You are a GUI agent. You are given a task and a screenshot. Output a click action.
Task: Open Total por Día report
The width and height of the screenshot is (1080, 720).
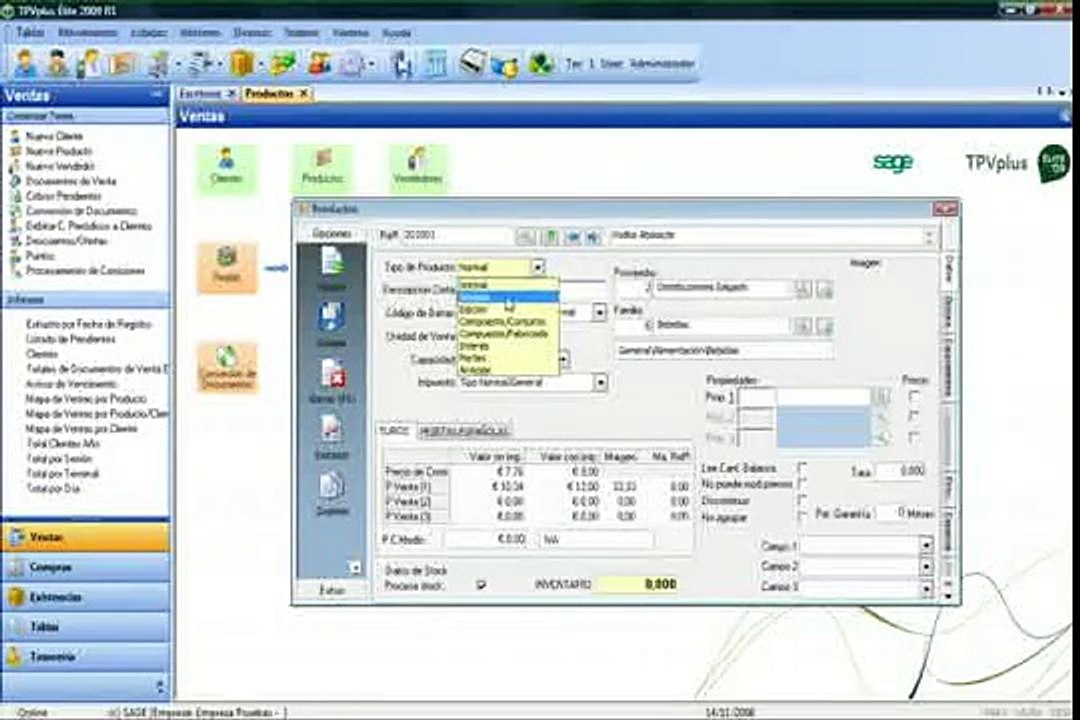[53, 488]
